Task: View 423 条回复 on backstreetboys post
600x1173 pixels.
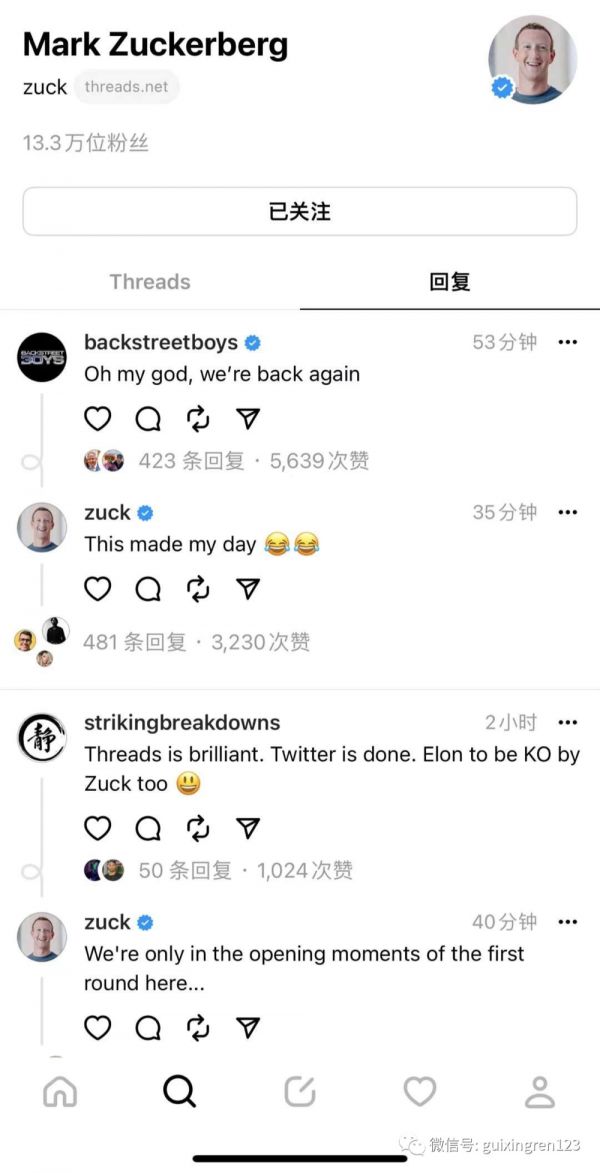Action: (192, 461)
